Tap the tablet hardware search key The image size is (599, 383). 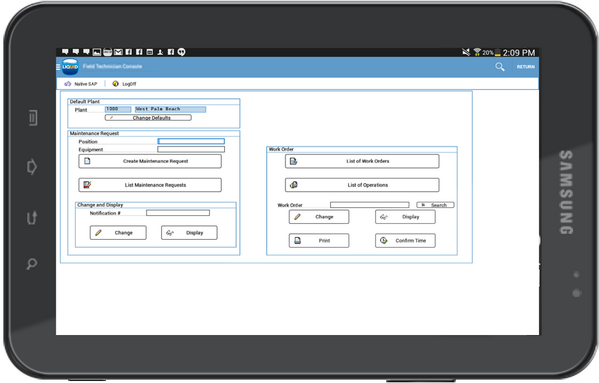tap(32, 263)
